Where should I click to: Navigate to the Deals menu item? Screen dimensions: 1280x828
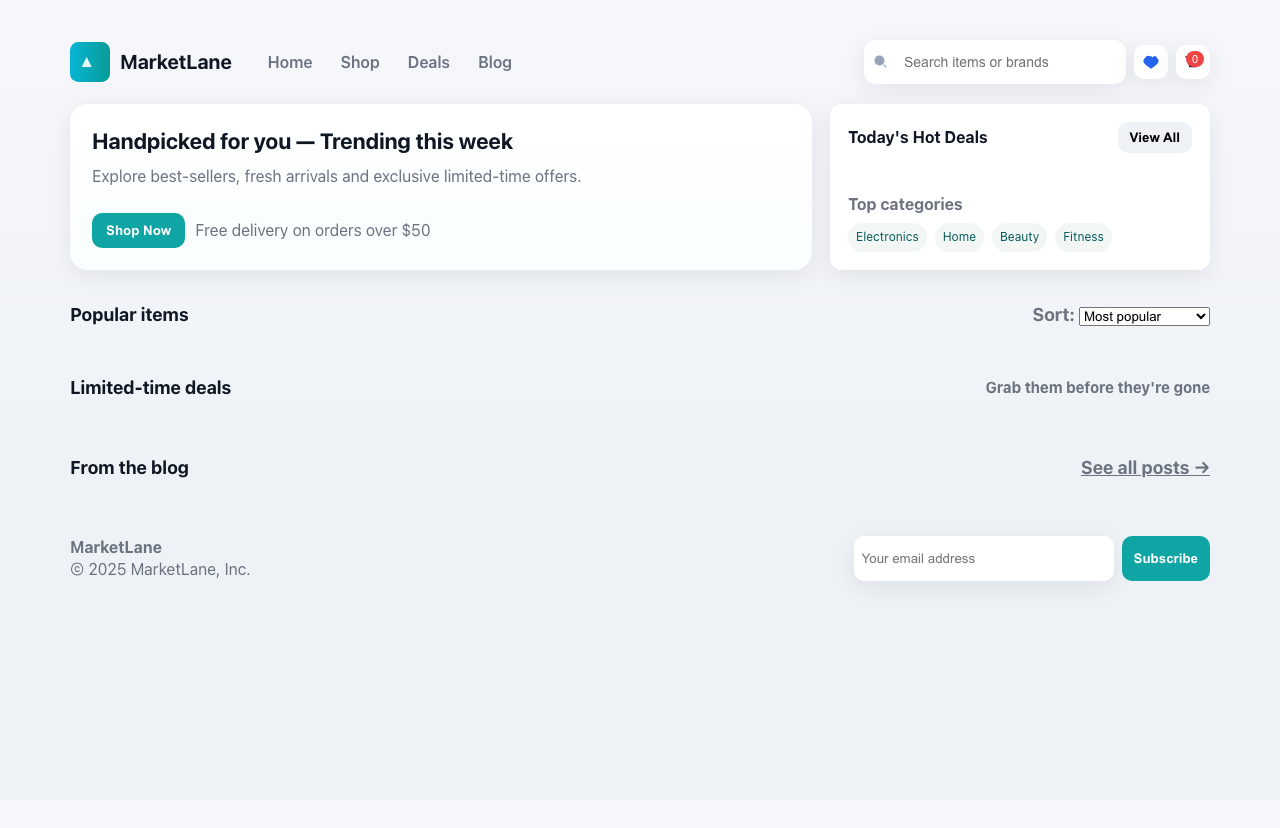428,62
